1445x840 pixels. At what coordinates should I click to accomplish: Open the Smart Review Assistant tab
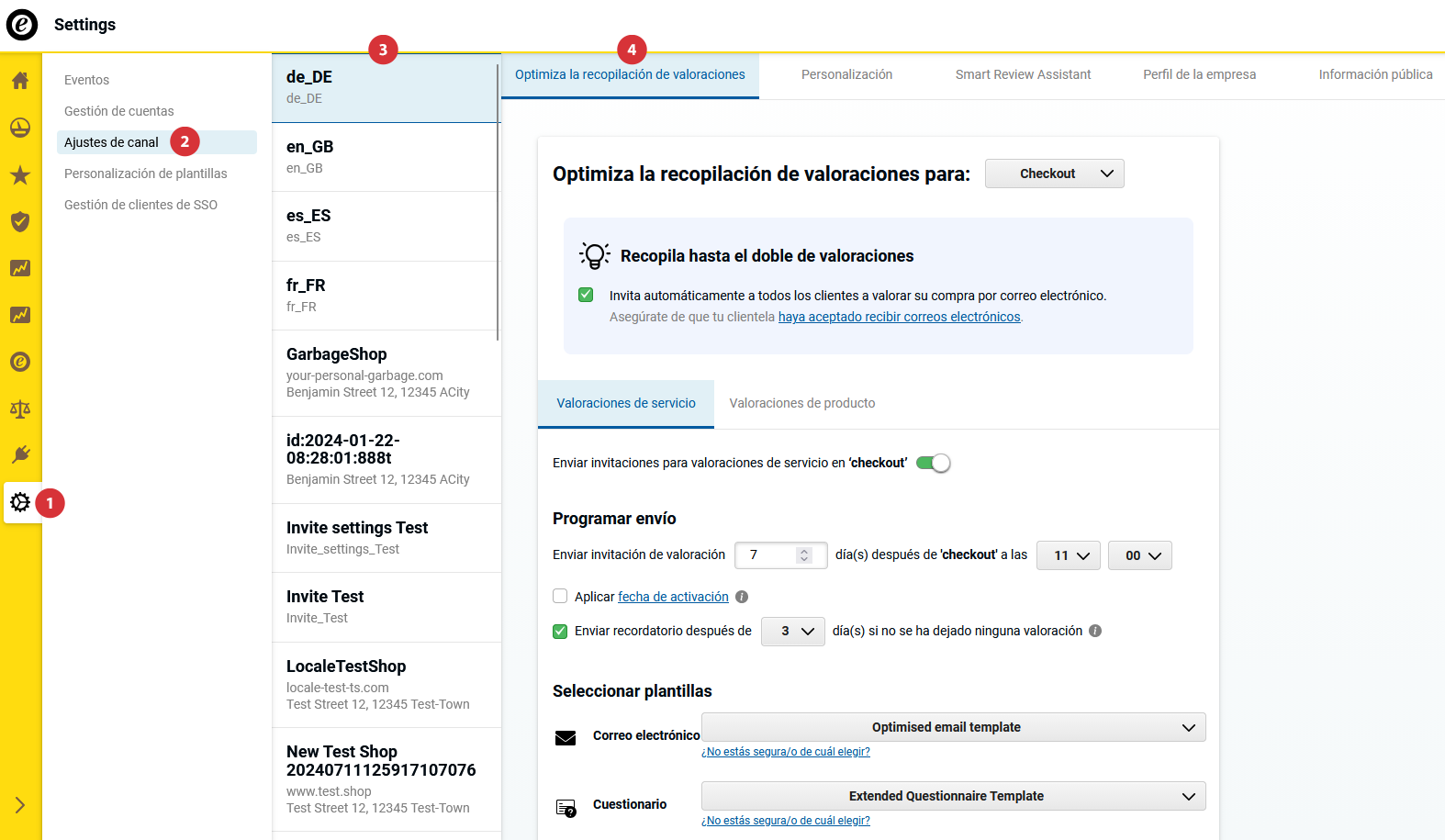(1023, 74)
